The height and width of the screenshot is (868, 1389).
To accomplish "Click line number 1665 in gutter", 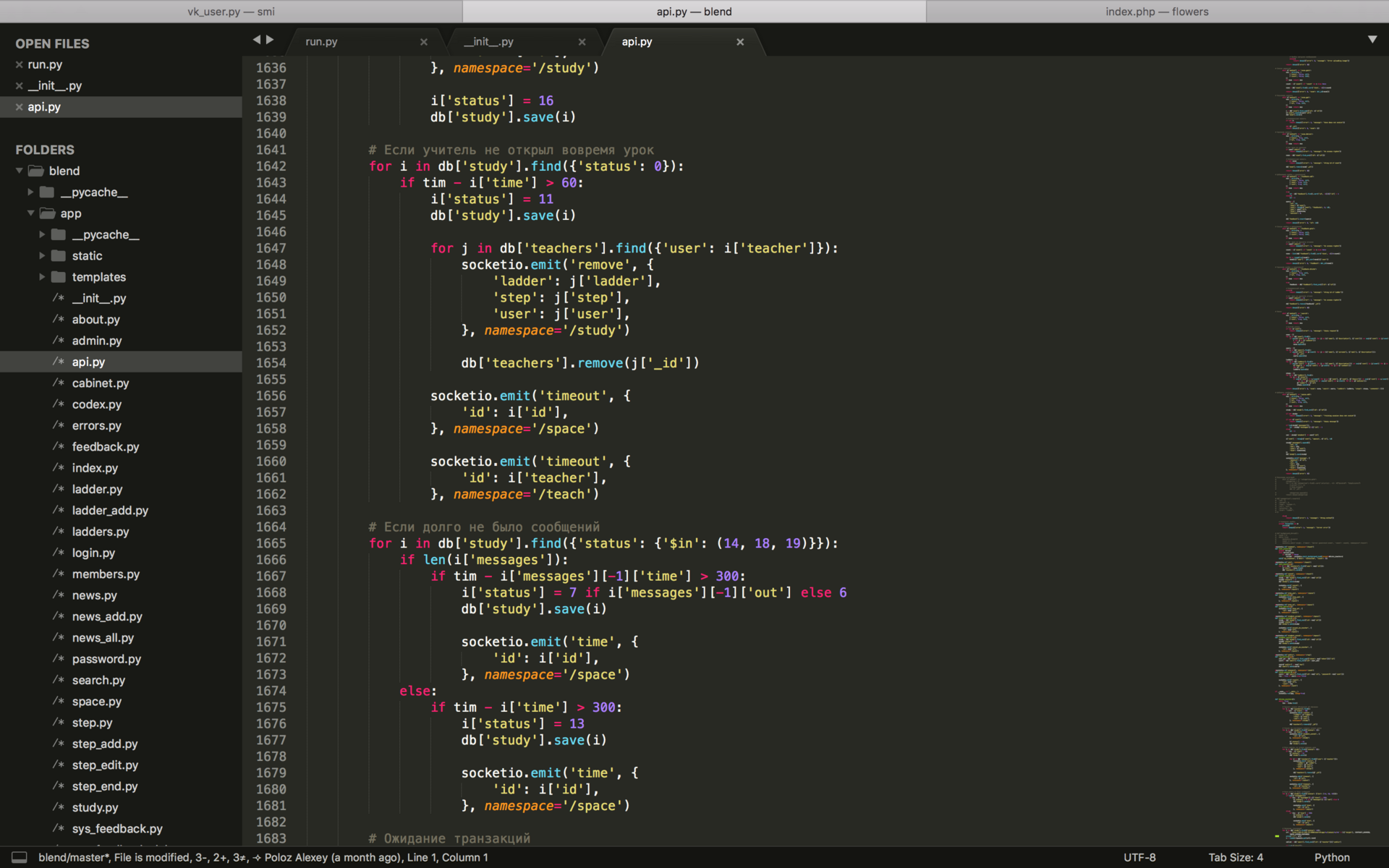I will [271, 543].
